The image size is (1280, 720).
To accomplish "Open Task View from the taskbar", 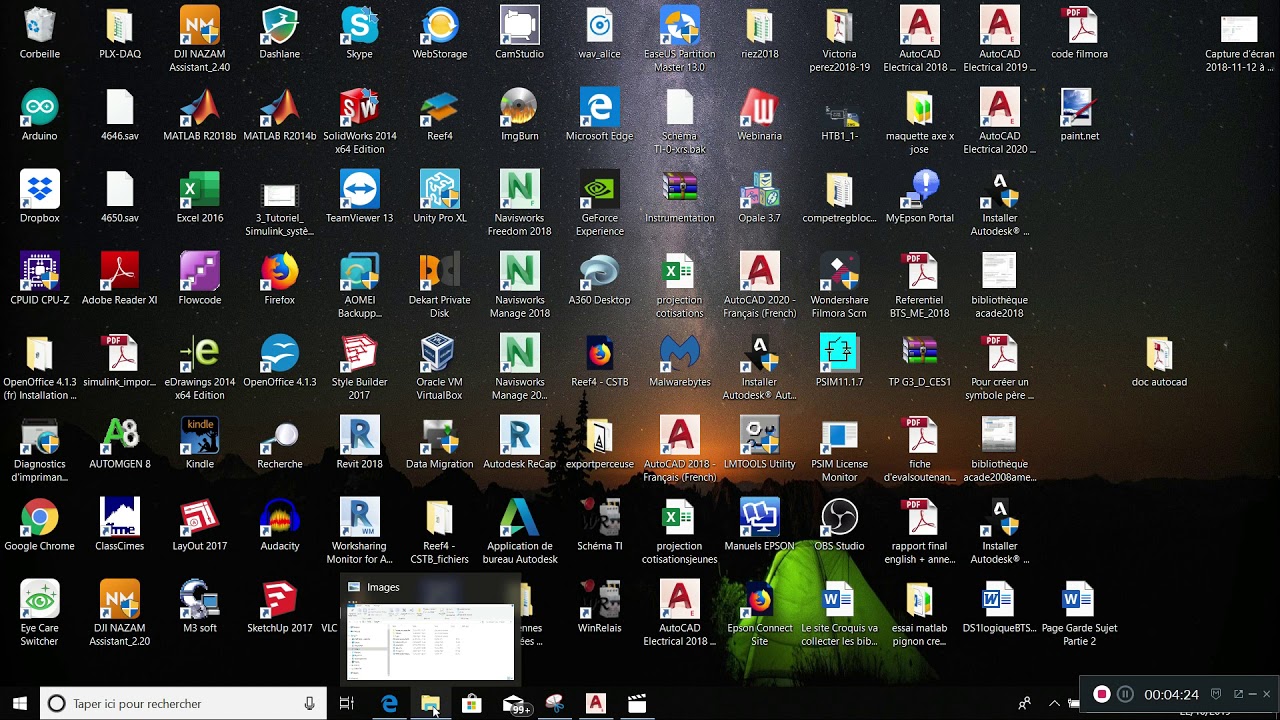I will (347, 704).
